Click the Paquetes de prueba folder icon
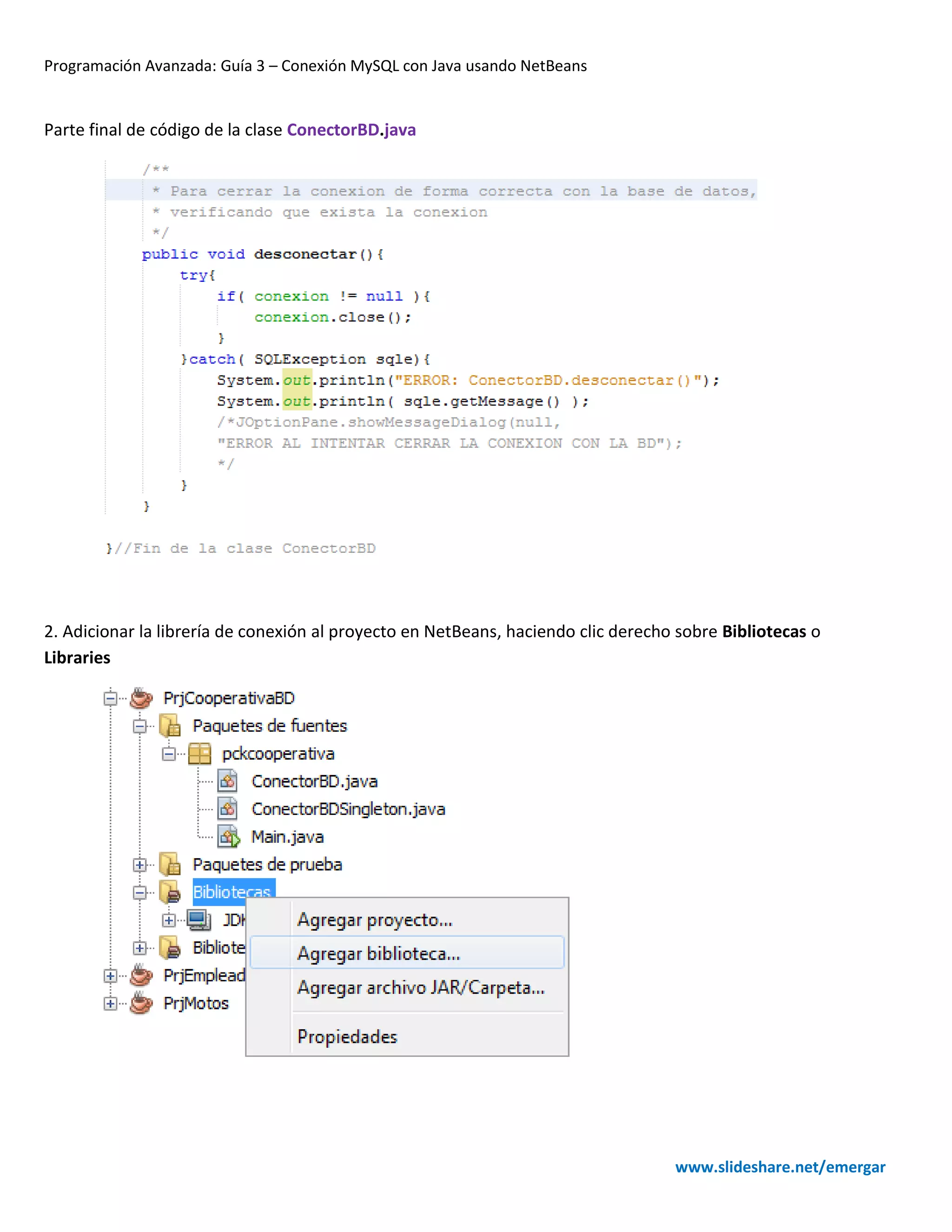 (x=170, y=864)
